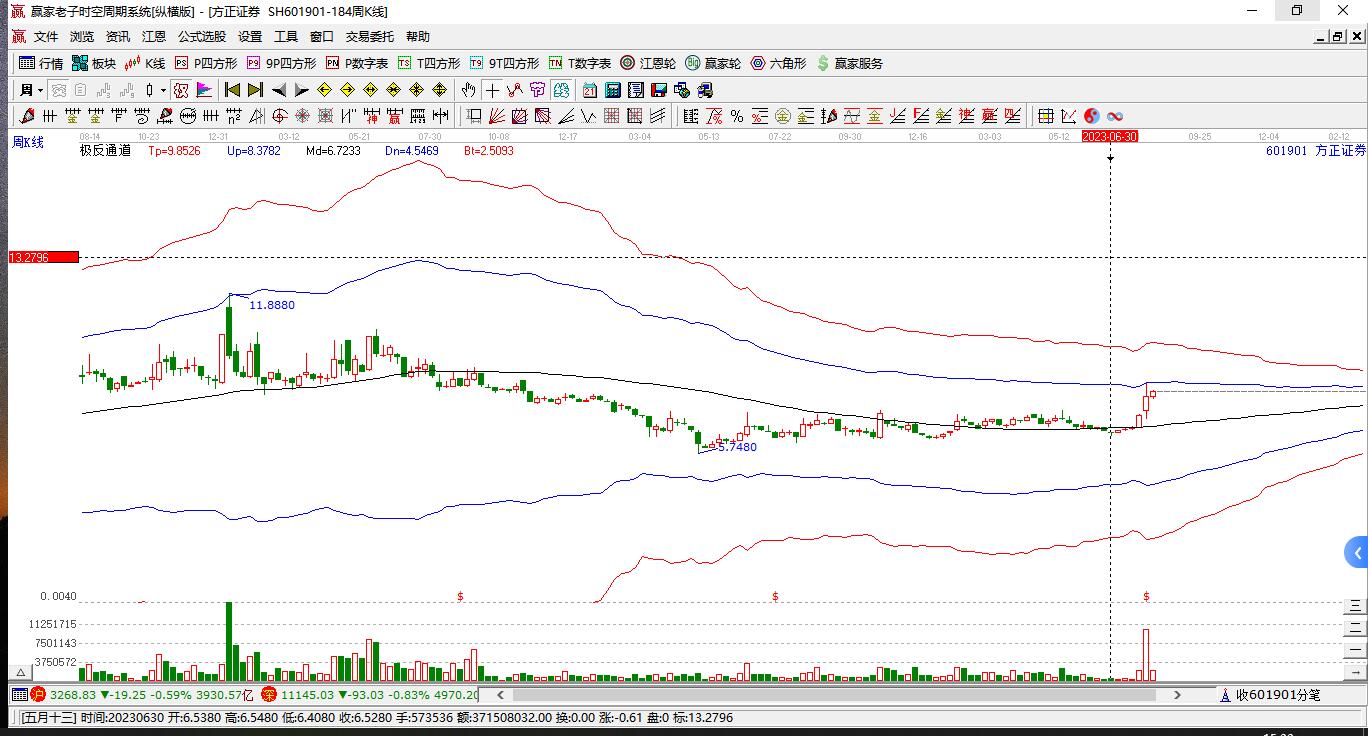Image resolution: width=1368 pixels, height=736 pixels.
Task: Click the 深 Shenzhen index badge
Action: [x=269, y=694]
